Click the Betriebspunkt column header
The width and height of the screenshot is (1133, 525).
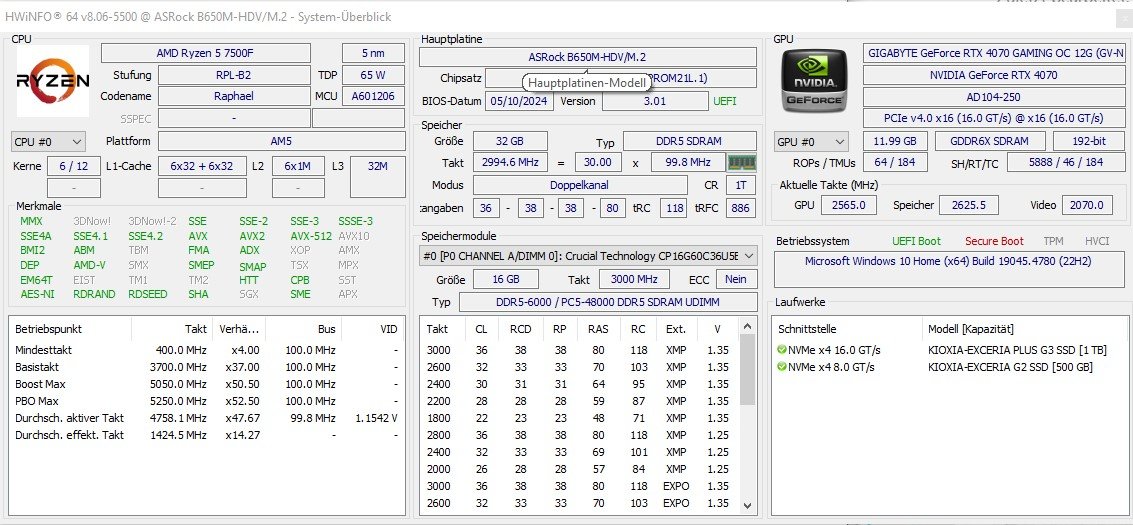(70, 329)
